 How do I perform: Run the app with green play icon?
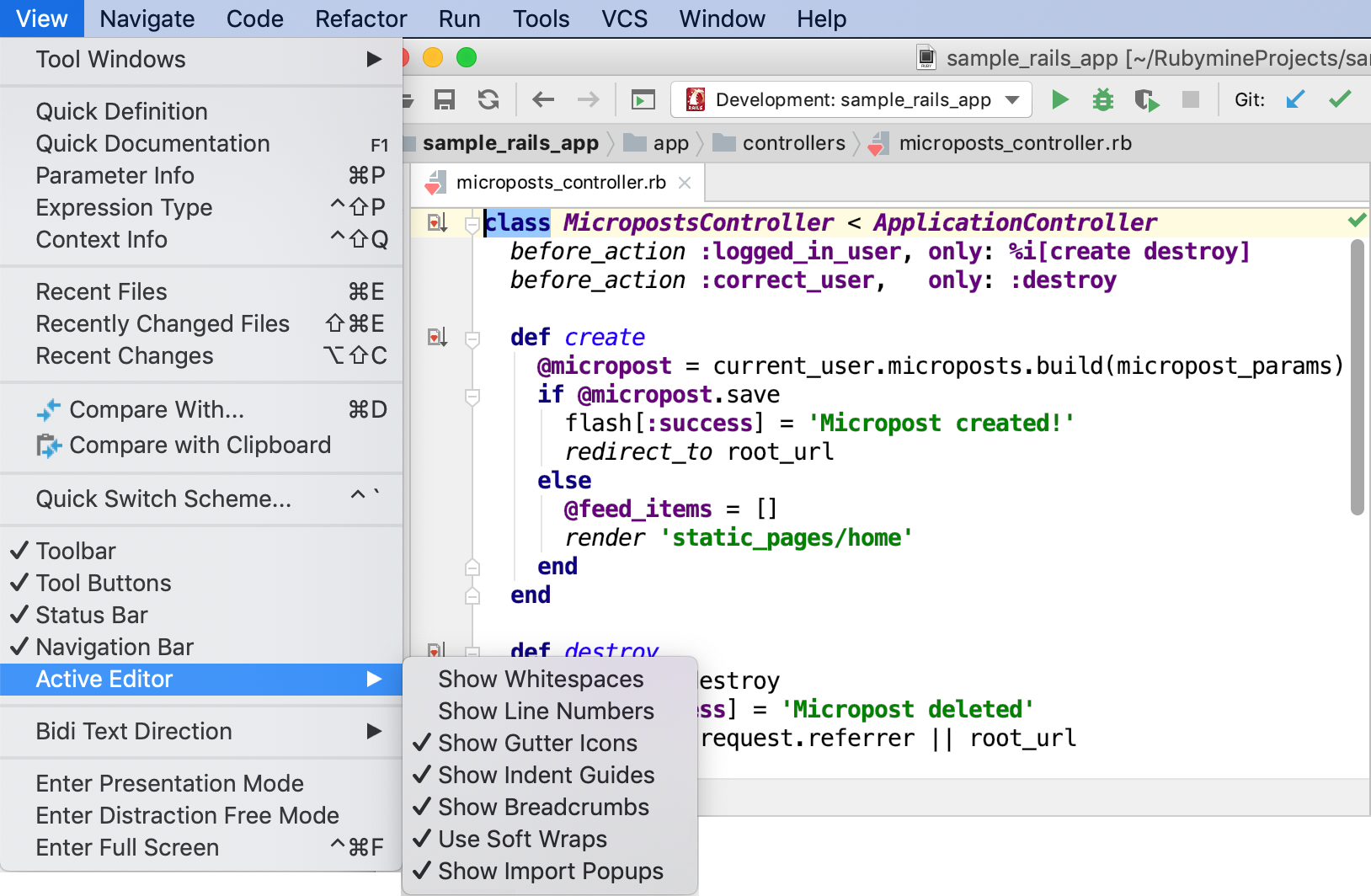1060,100
